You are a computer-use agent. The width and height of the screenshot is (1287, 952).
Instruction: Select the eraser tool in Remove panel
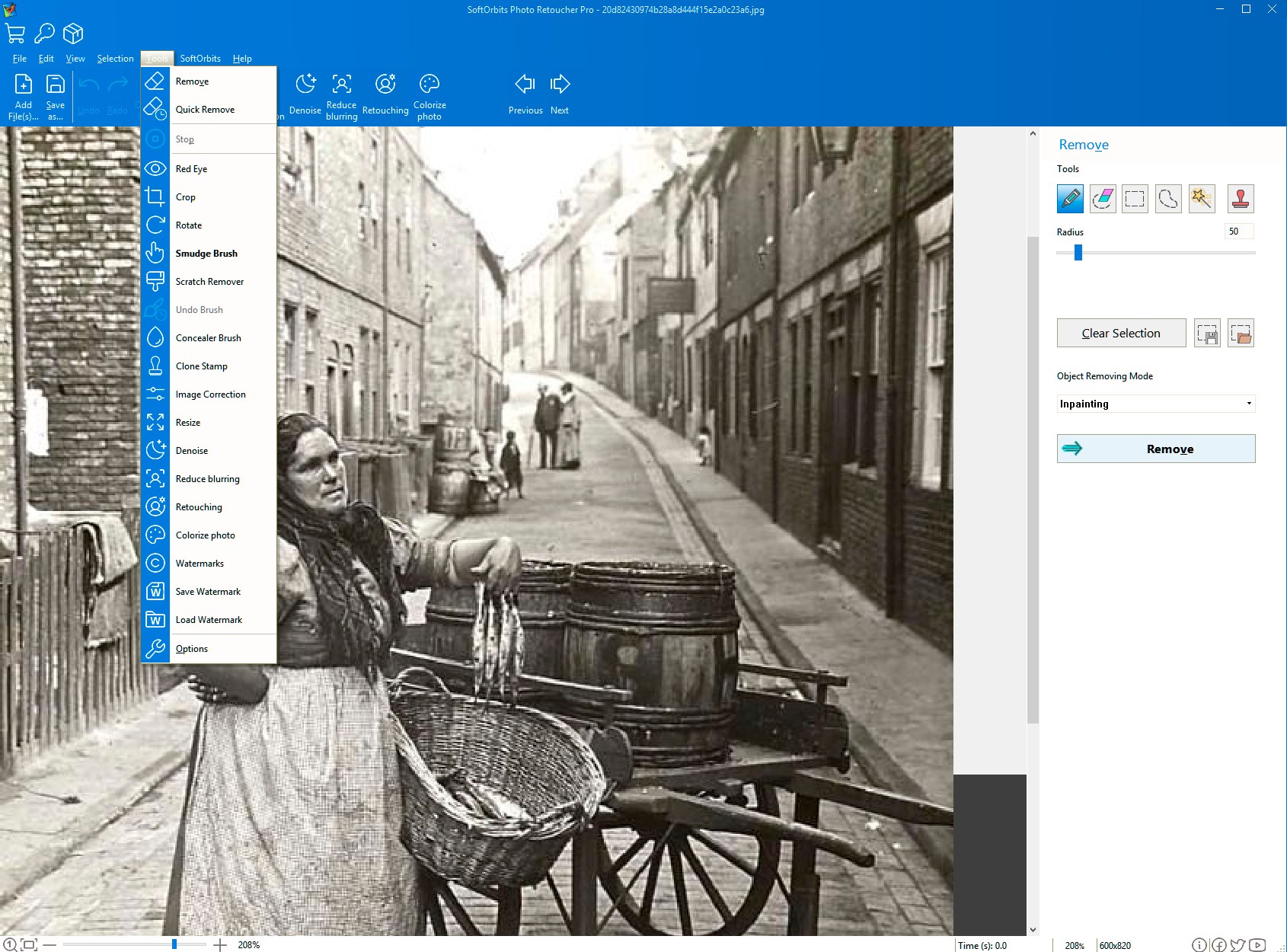1103,199
